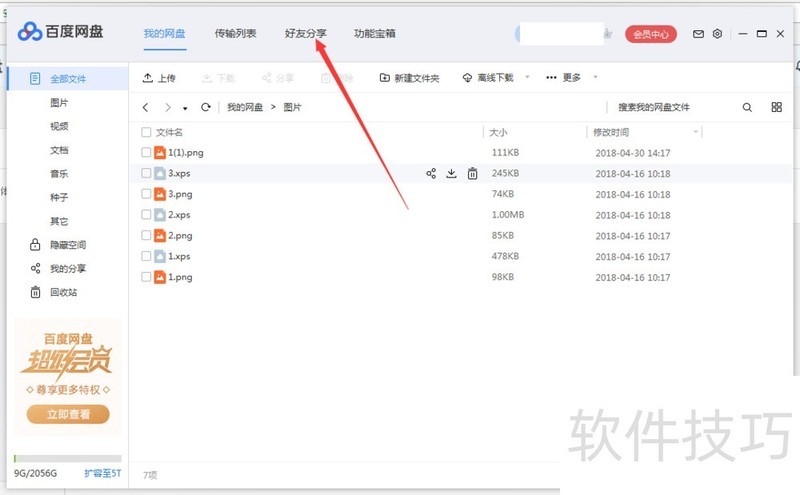The height and width of the screenshot is (495, 800).
Task: Click the three-dot more icon
Action: tap(551, 78)
